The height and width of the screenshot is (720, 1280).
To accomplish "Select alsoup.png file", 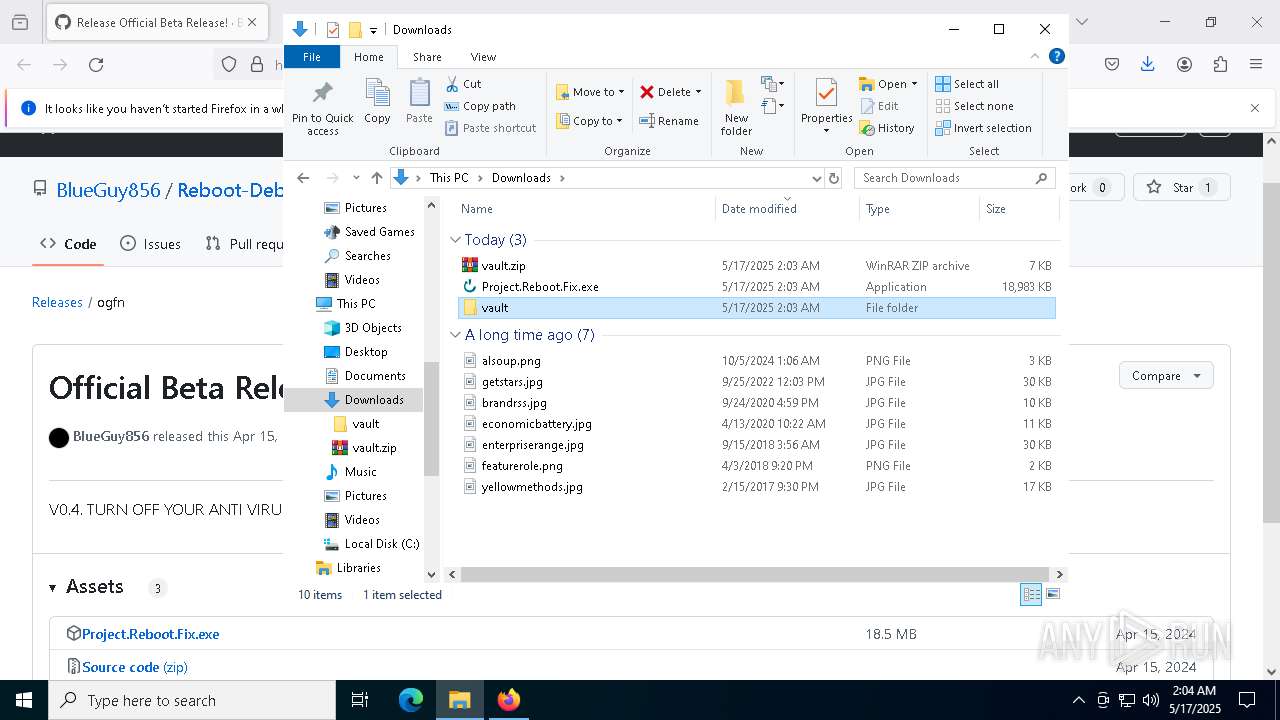I will click(757, 361).
